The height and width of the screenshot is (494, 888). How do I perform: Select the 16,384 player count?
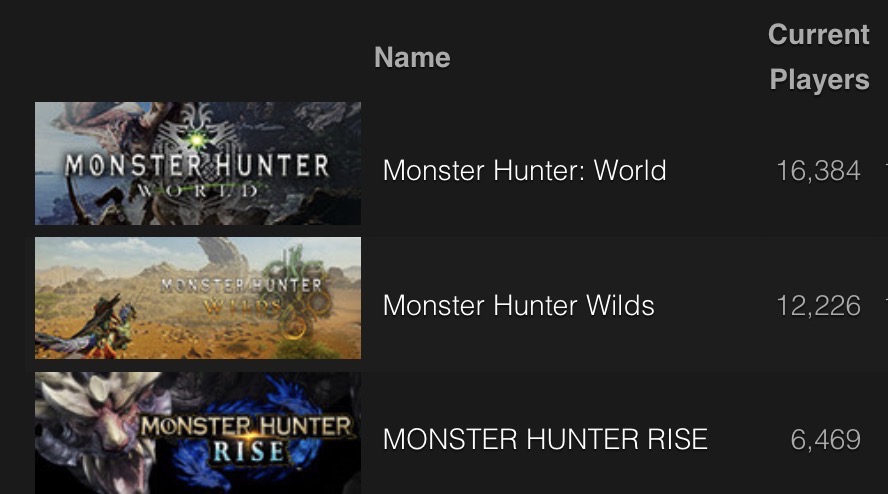coord(818,171)
